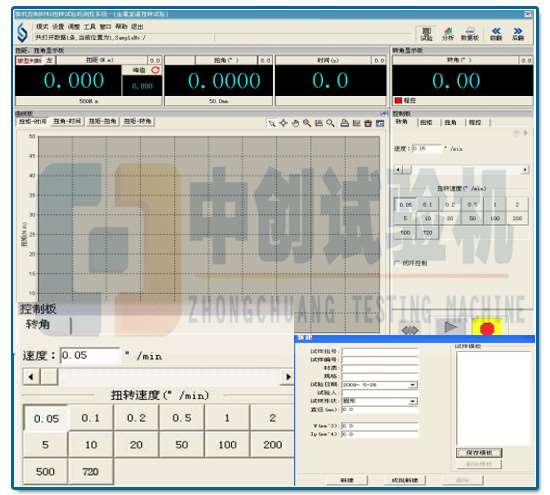The width and height of the screenshot is (550, 495).
Task: Select 程控 tab in right control panel
Action: (475, 122)
